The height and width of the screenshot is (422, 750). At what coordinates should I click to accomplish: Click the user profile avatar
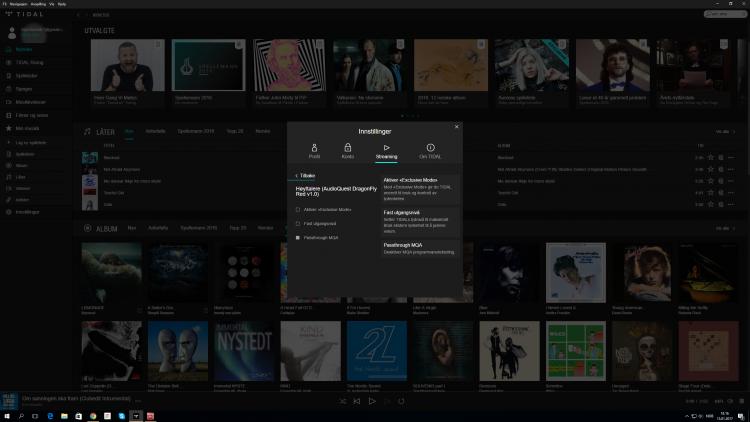coord(12,33)
